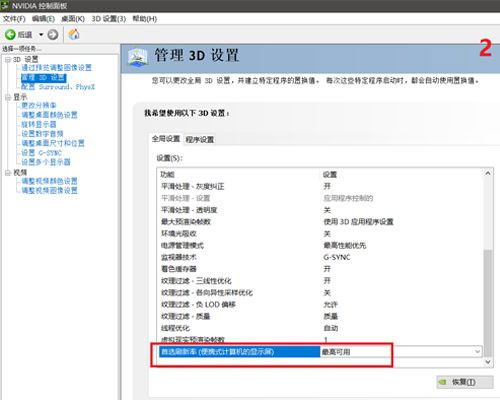The image size is (500, 400).
Task: Open 更改分辨率 link in the sidebar
Action: 39,105
